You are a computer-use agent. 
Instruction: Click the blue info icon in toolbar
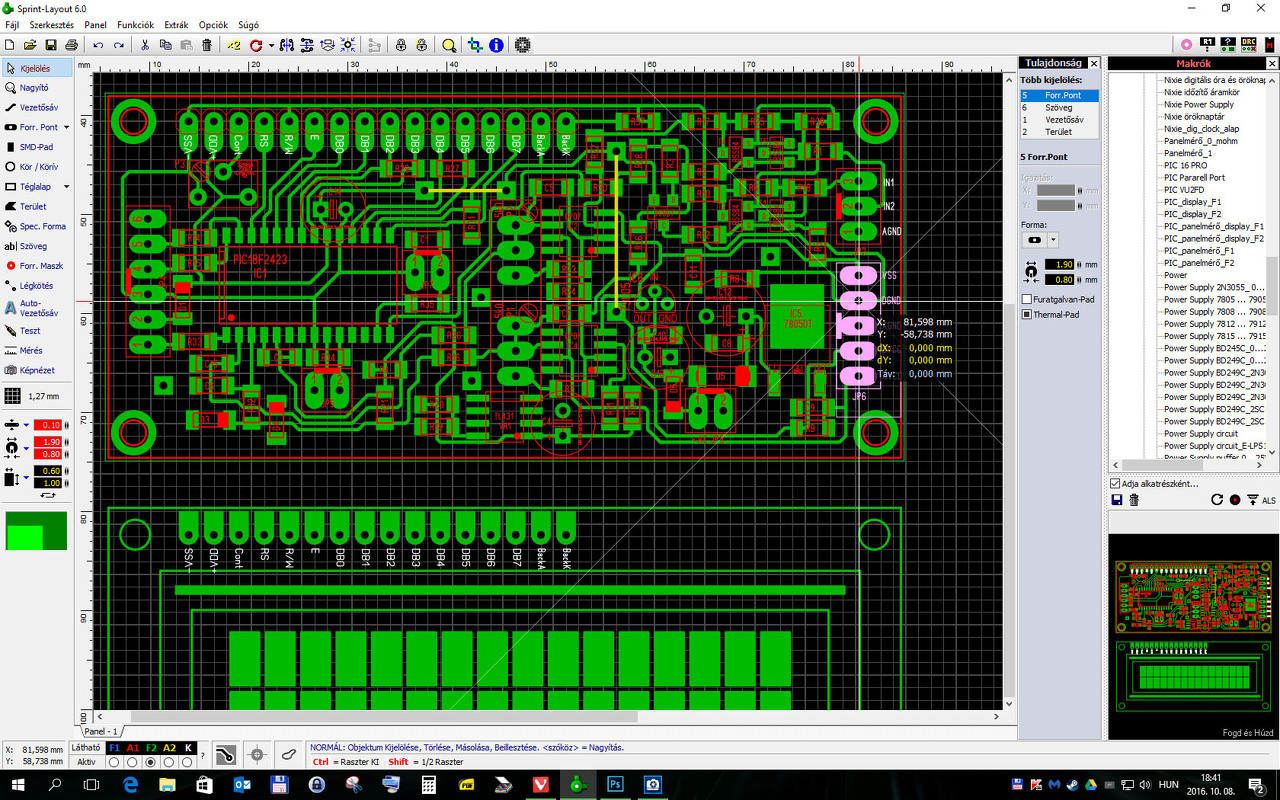click(x=496, y=45)
